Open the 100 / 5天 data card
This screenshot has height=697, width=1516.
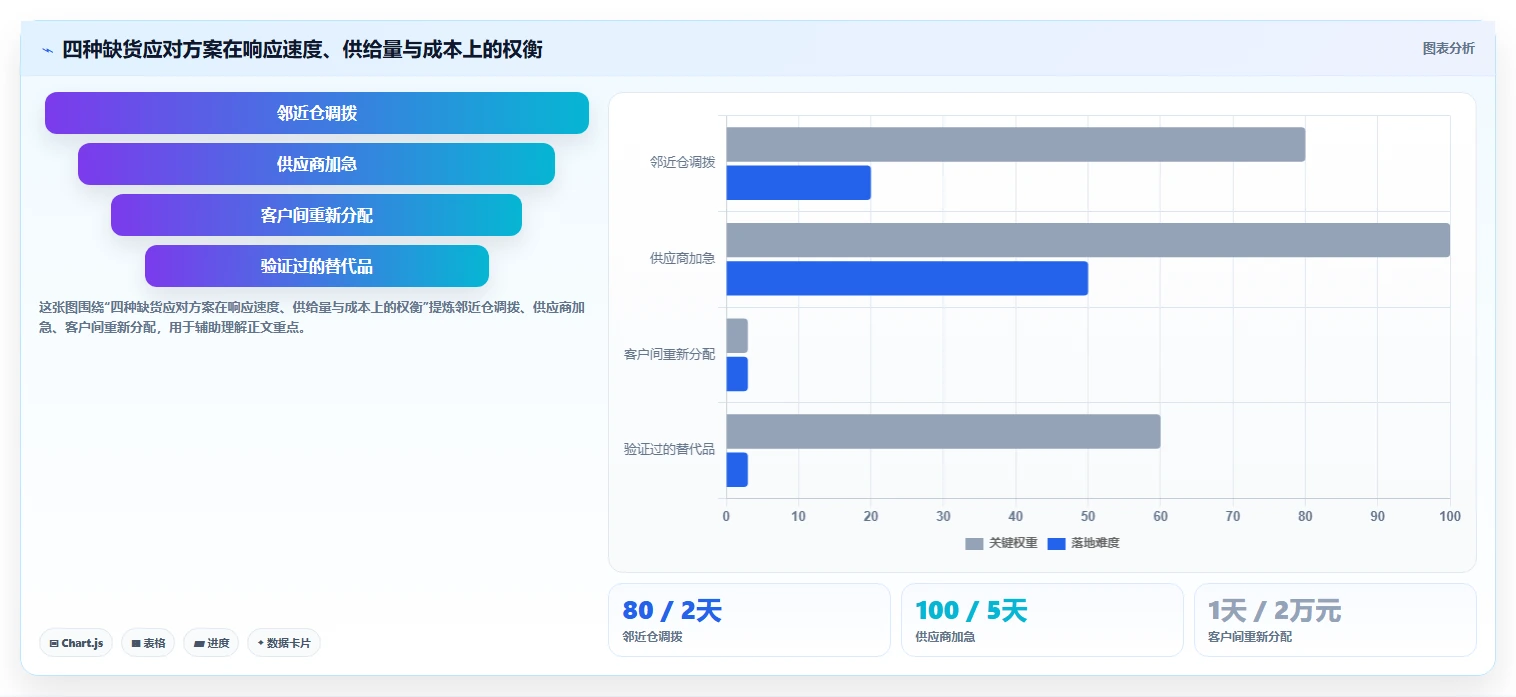pos(1042,620)
